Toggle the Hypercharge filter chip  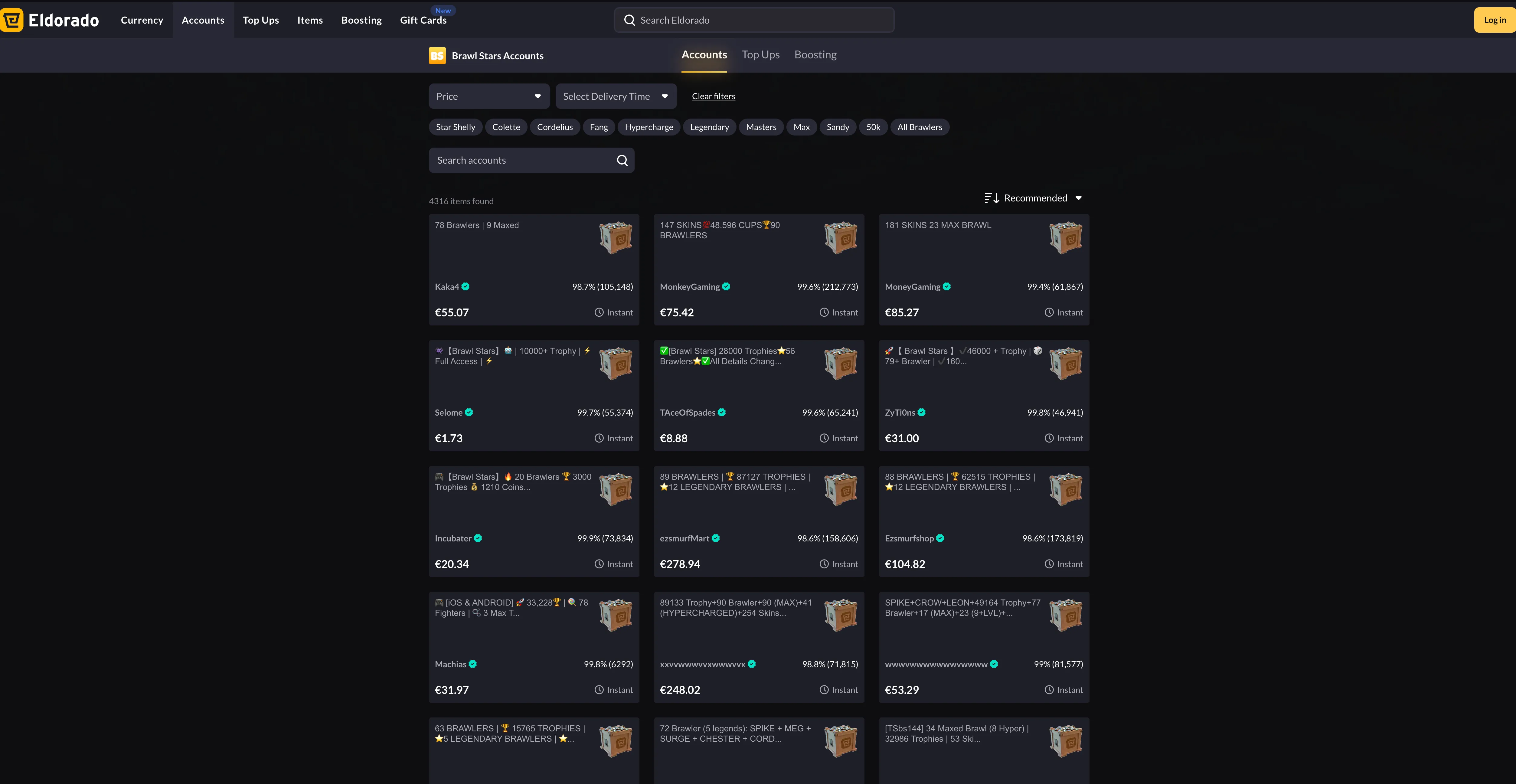pyautogui.click(x=649, y=127)
